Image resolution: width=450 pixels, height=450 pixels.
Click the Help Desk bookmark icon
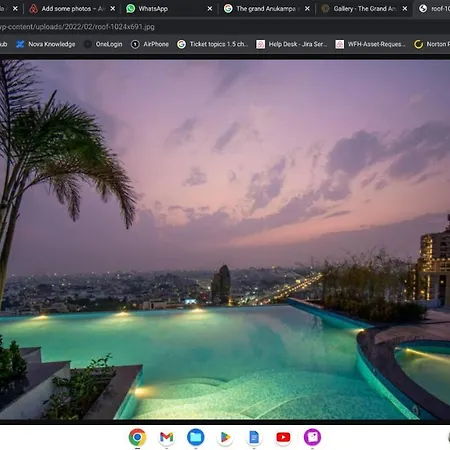pyautogui.click(x=261, y=44)
